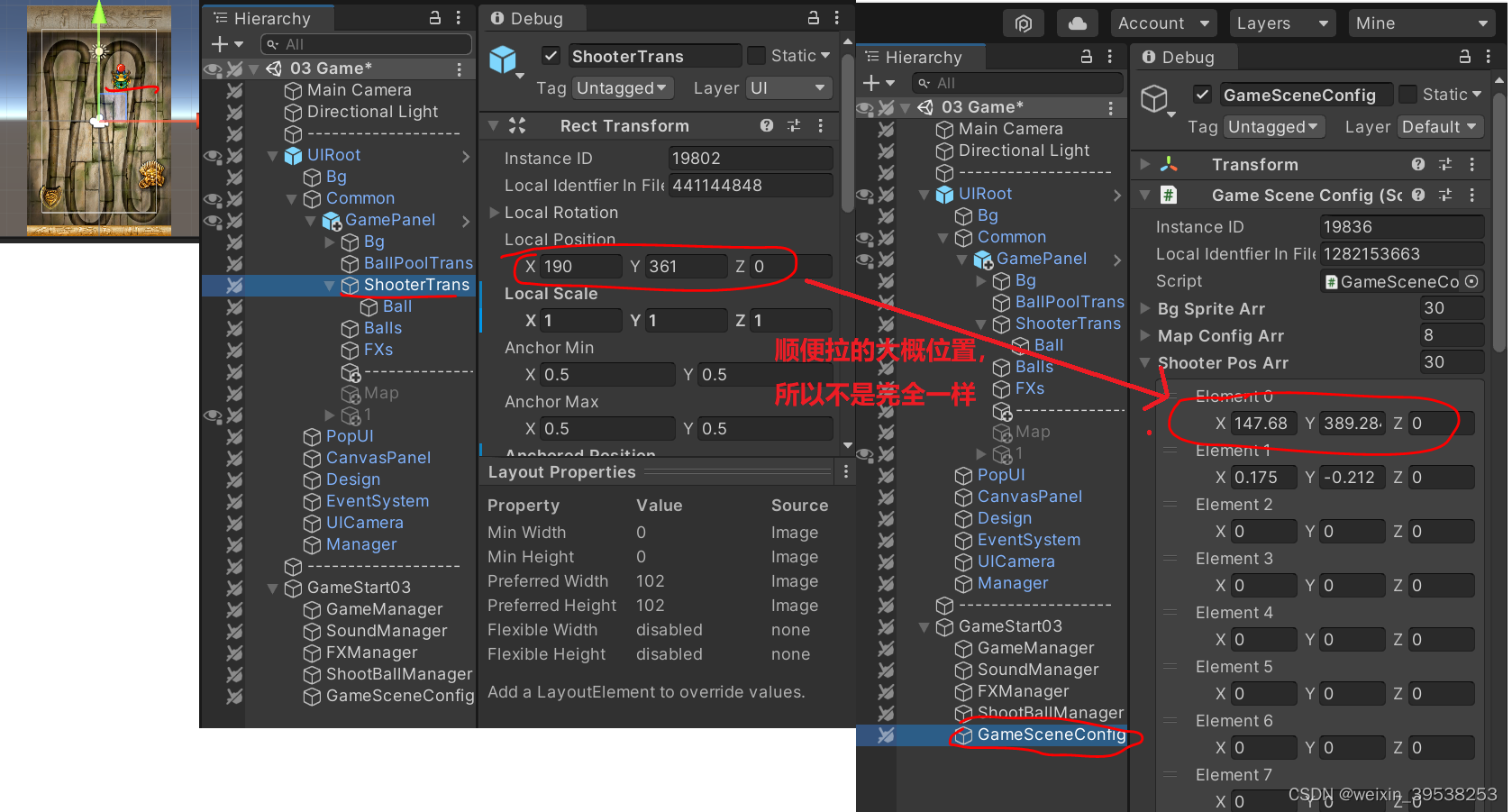Select GameSceneConfig in right Hierarchy

tap(1052, 734)
